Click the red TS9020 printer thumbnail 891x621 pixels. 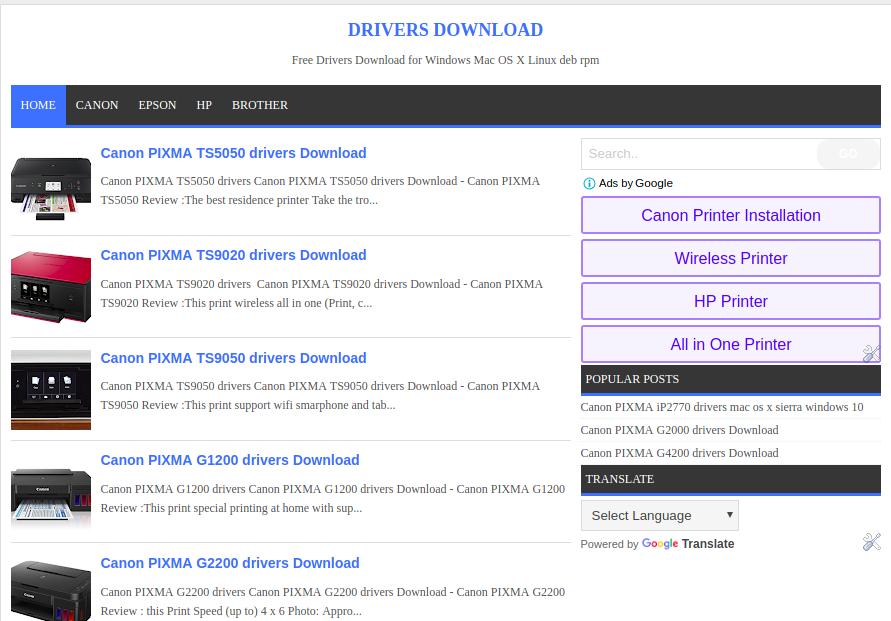[x=51, y=287]
